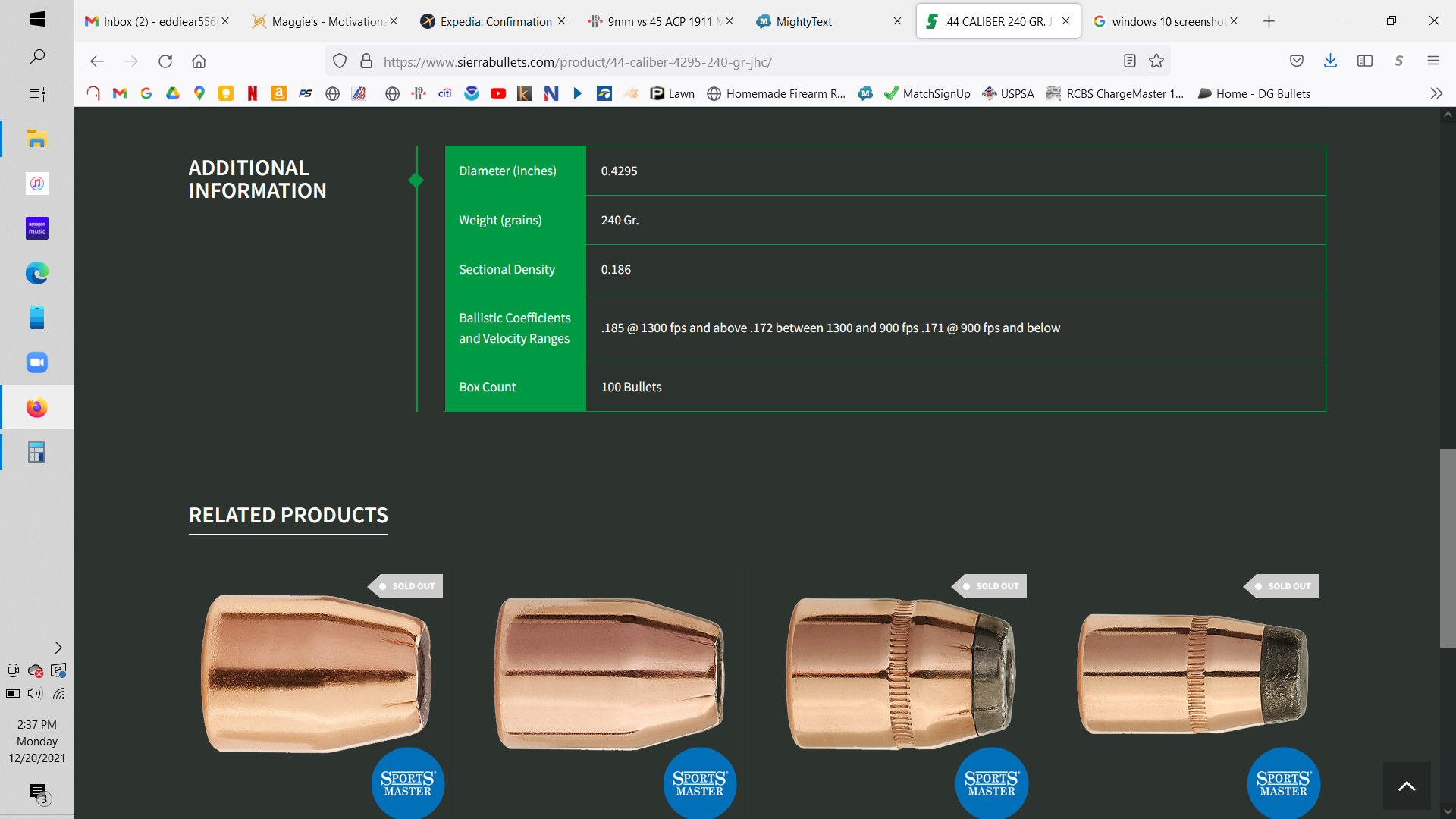Toggle reader view for this page
The height and width of the screenshot is (819, 1456).
click(x=1130, y=61)
